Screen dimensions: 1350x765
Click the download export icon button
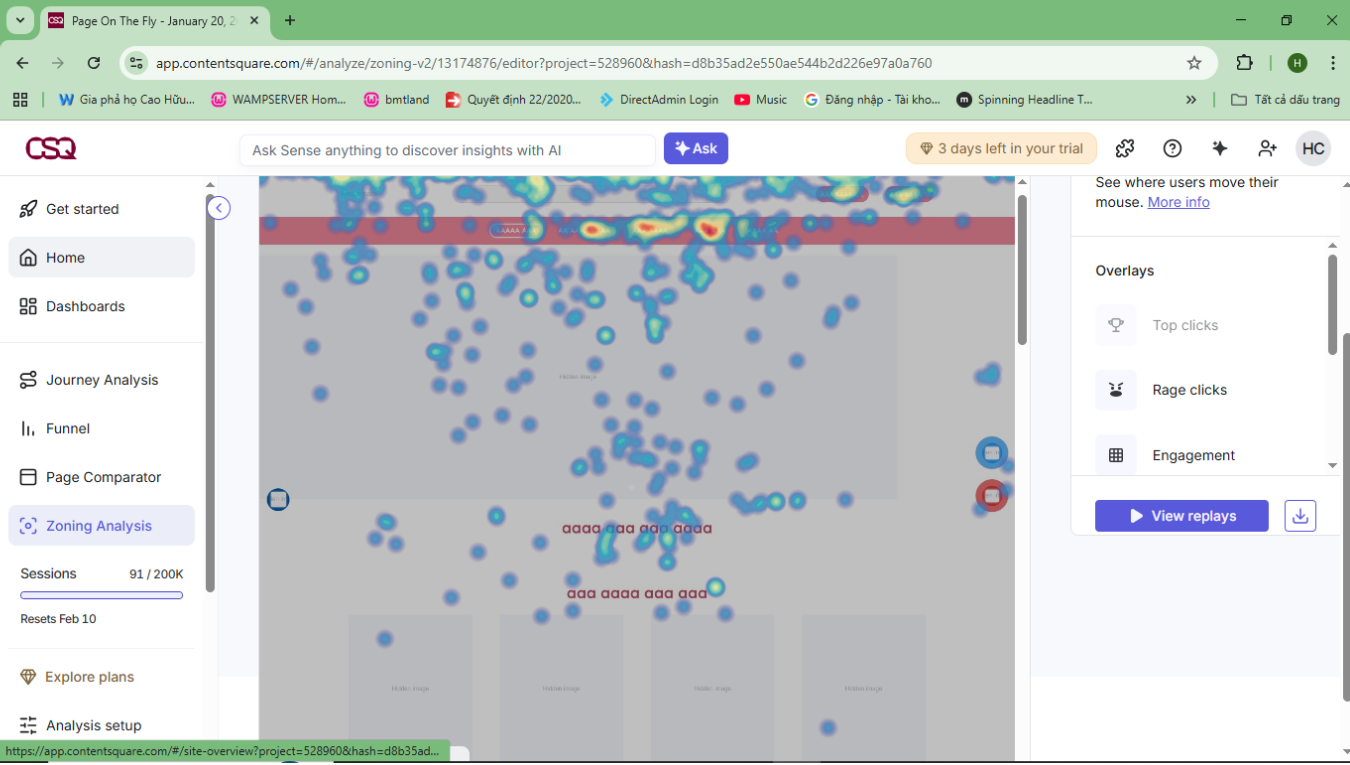1300,516
